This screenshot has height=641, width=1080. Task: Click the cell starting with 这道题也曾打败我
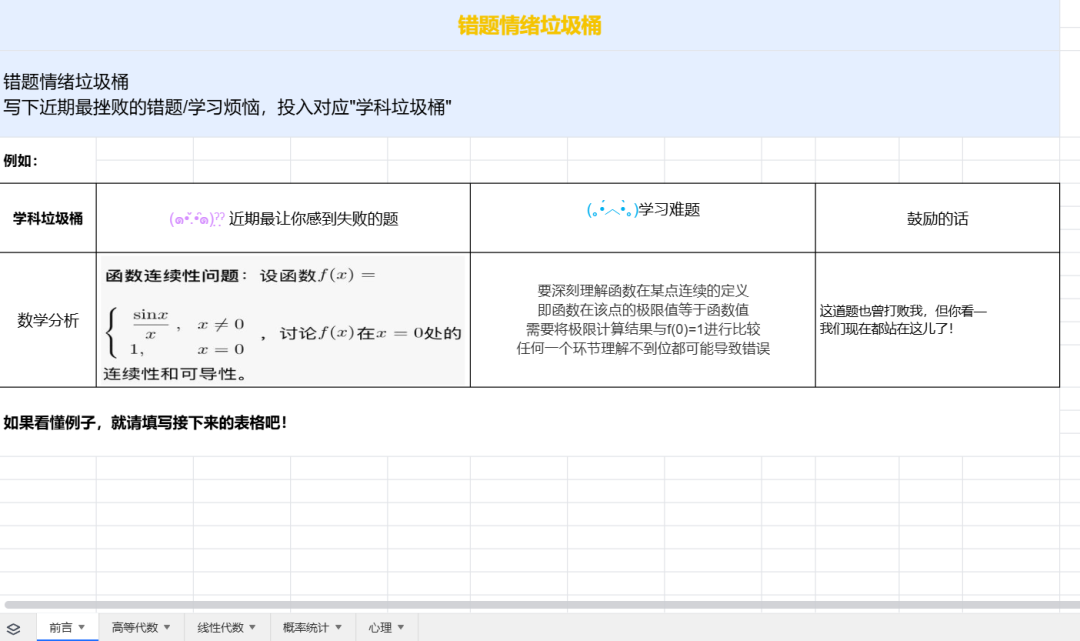click(x=937, y=320)
